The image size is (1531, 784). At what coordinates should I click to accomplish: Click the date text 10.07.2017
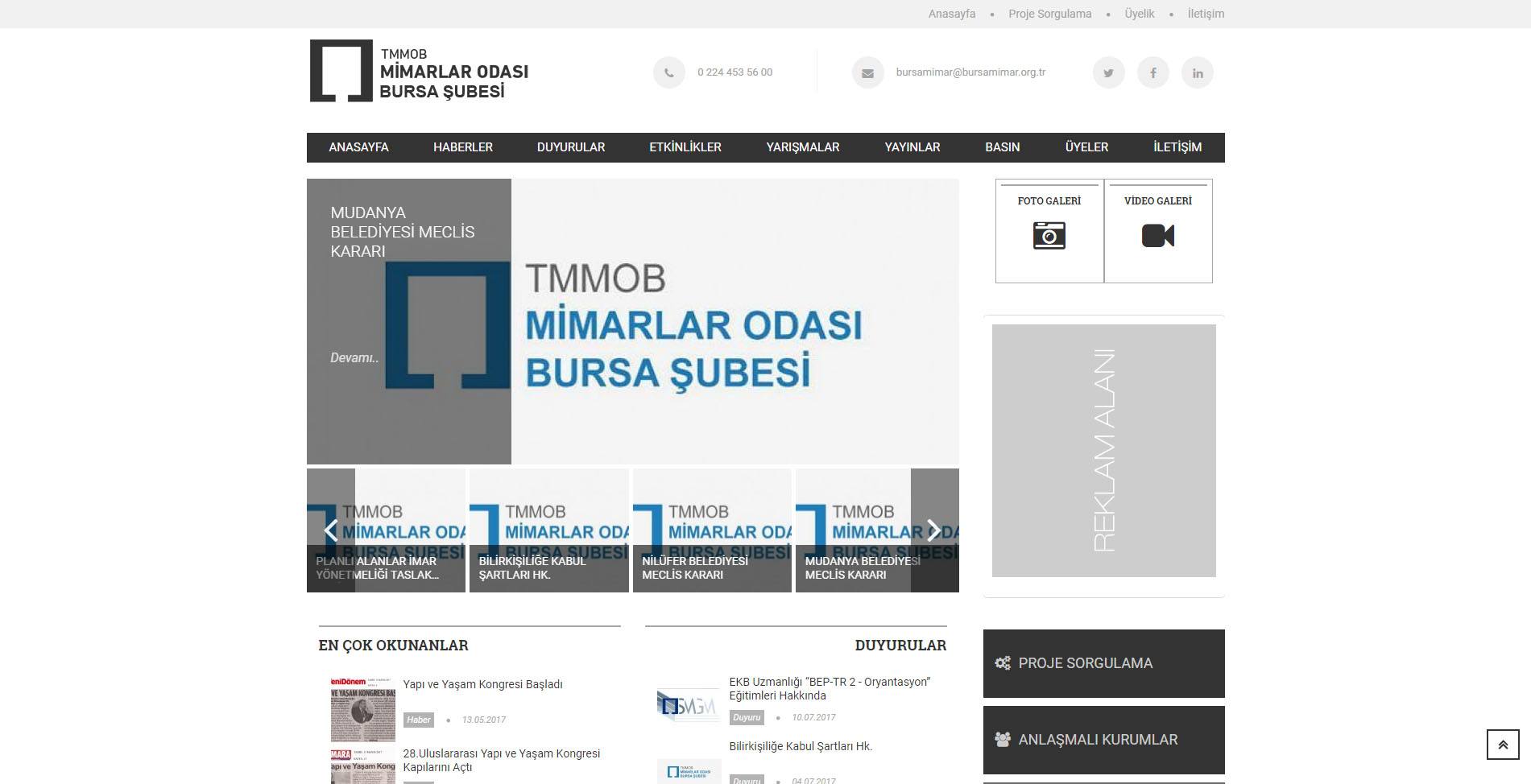[813, 717]
